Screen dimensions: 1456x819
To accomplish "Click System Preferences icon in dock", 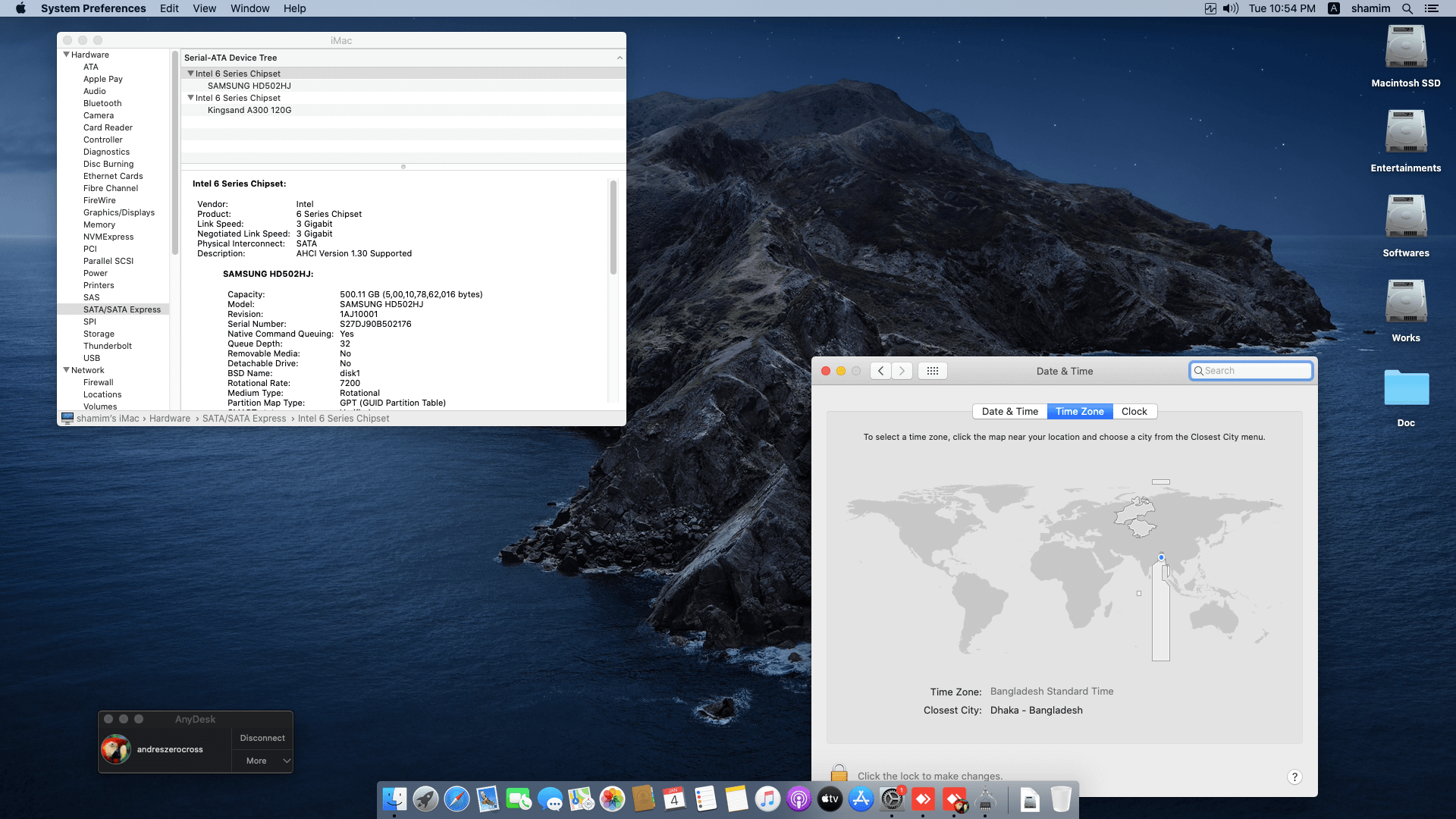I will tap(892, 799).
